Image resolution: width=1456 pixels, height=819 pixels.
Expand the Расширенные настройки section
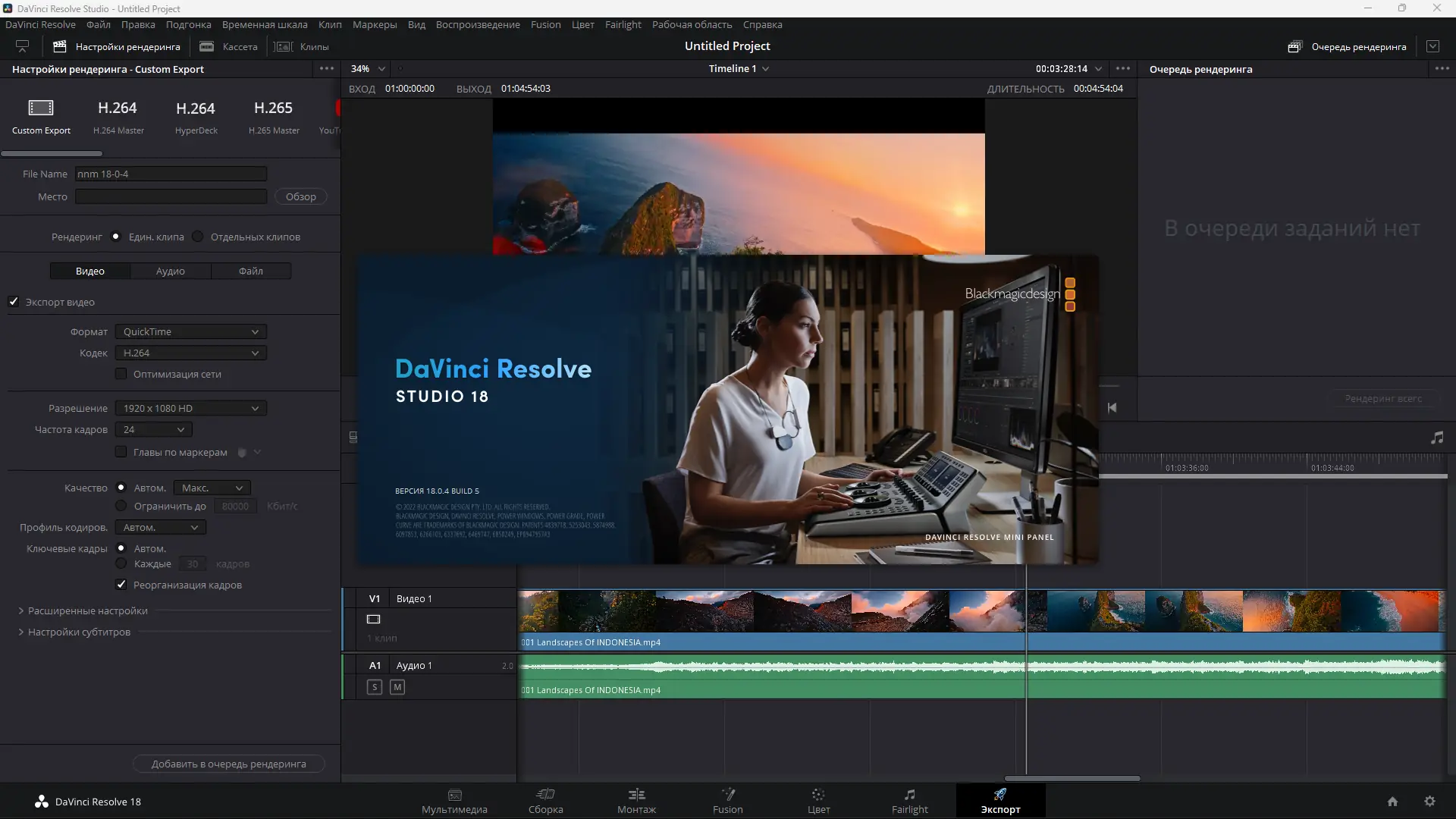[x=87, y=610]
